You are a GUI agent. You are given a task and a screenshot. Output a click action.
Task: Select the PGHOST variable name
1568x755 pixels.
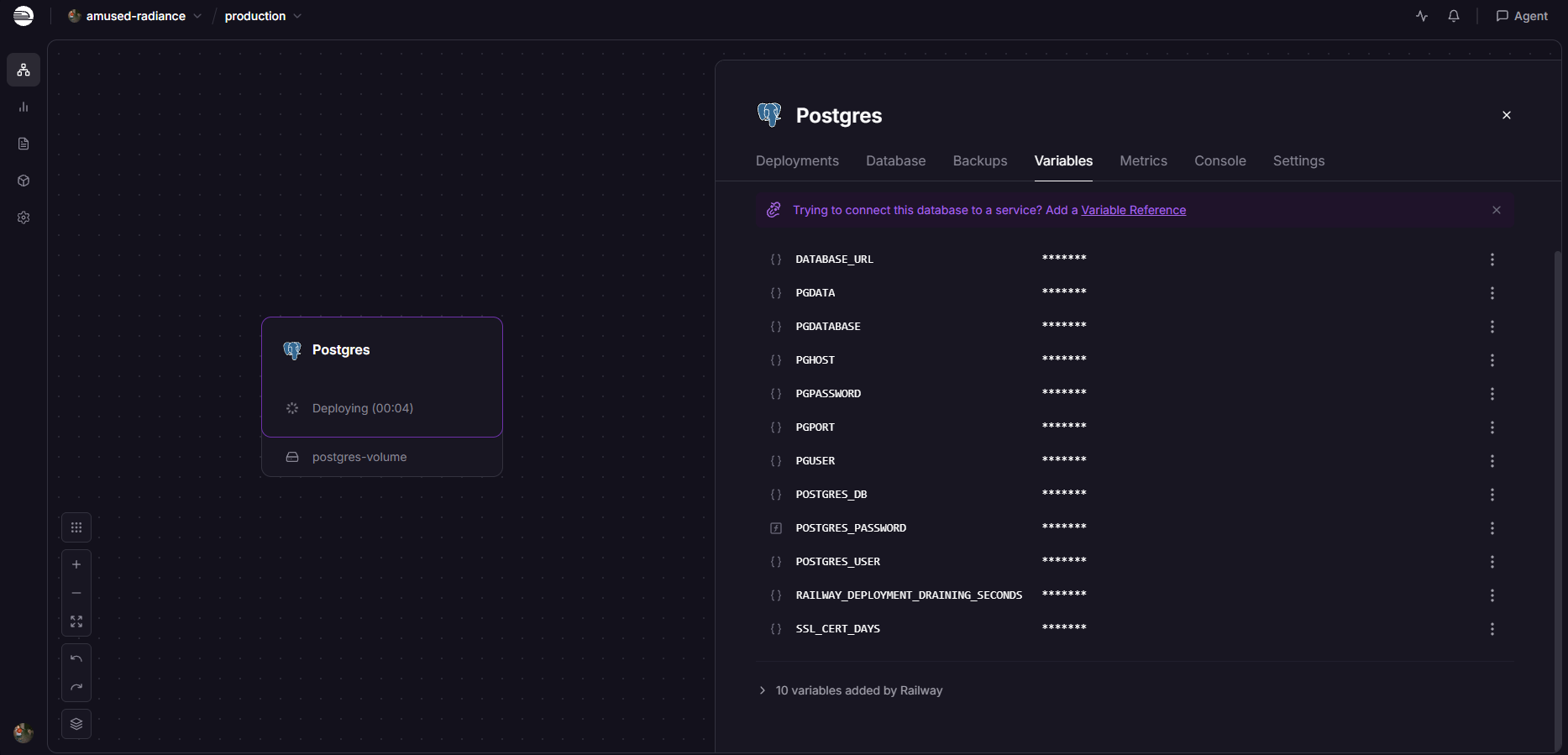(815, 360)
